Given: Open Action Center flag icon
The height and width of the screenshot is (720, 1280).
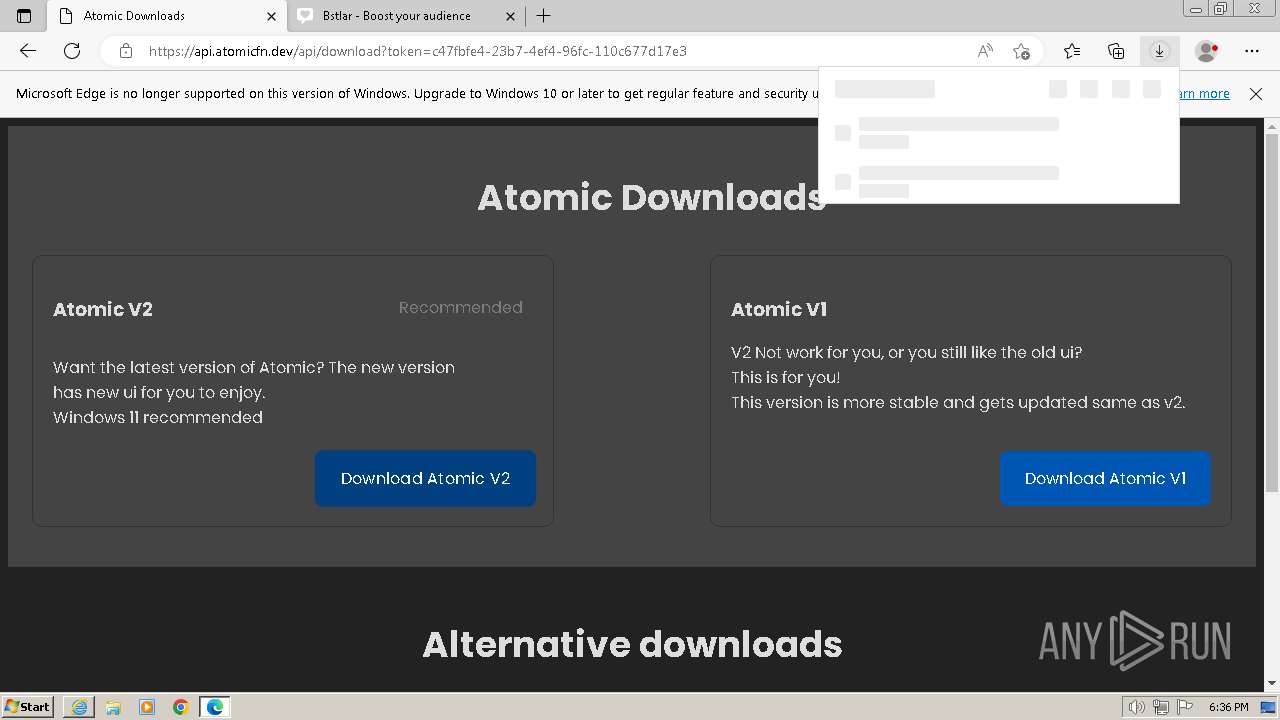Looking at the screenshot, I should click(1184, 707).
